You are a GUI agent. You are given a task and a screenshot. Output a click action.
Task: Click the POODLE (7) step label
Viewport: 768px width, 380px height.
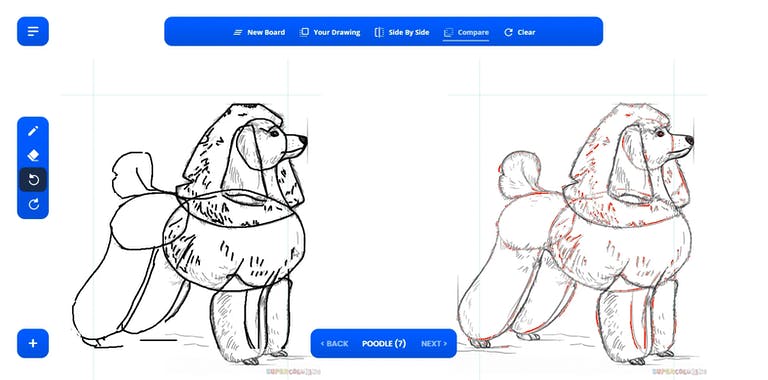coord(384,344)
